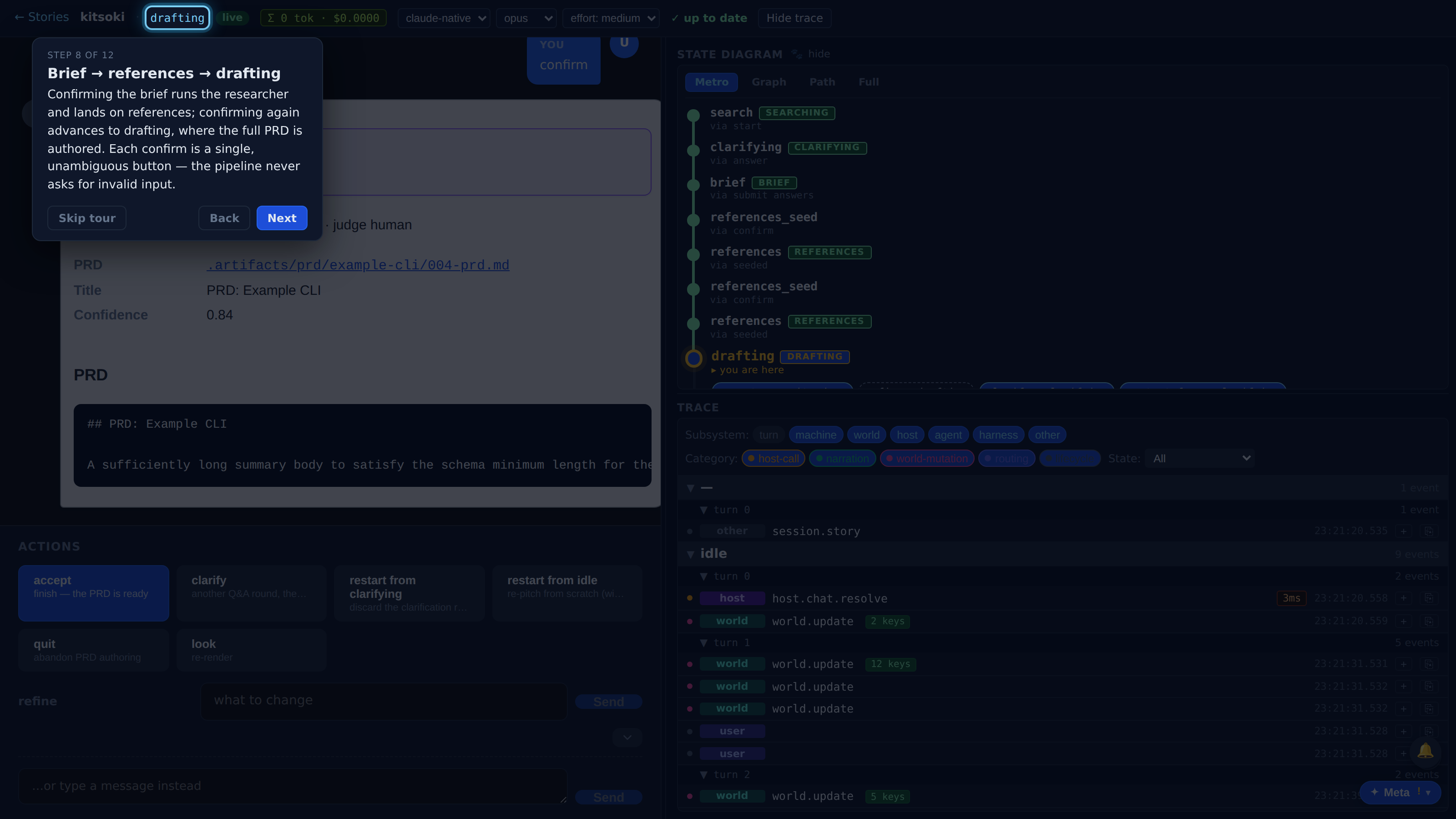Focus the refine 'what to change' field
The width and height of the screenshot is (1456, 819).
click(384, 701)
